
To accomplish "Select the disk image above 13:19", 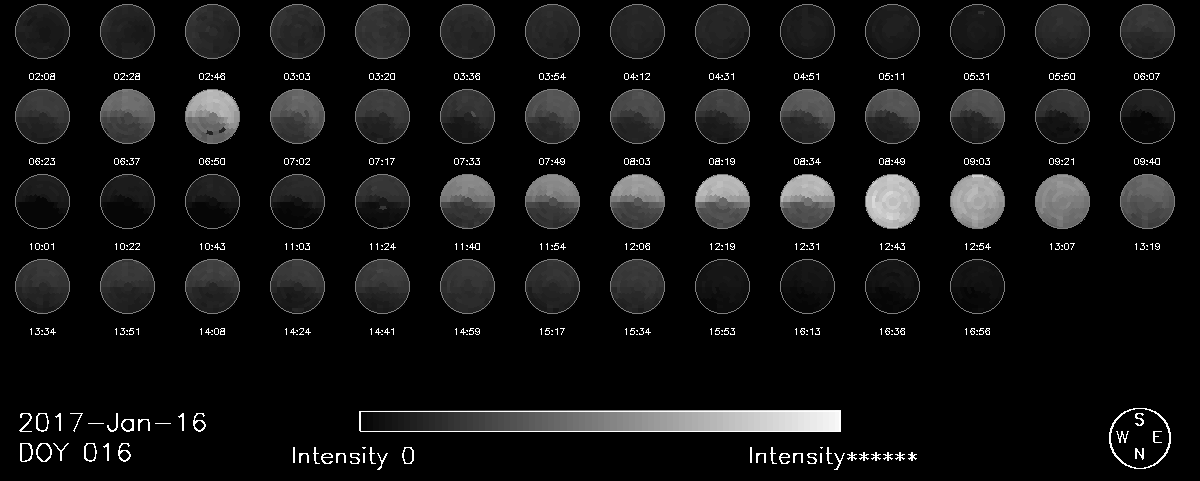I will pos(1147,202).
